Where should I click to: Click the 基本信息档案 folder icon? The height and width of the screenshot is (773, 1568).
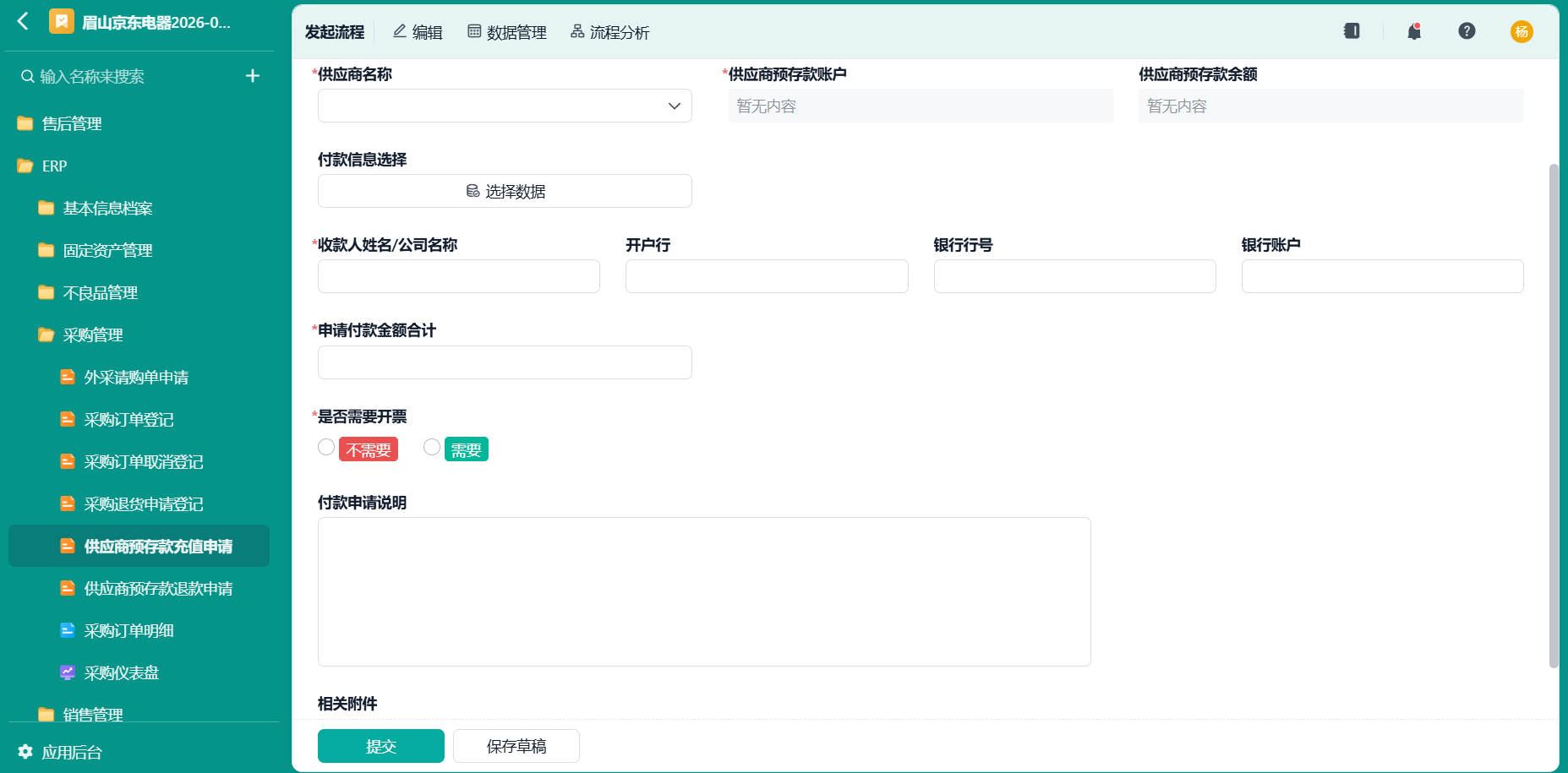46,208
